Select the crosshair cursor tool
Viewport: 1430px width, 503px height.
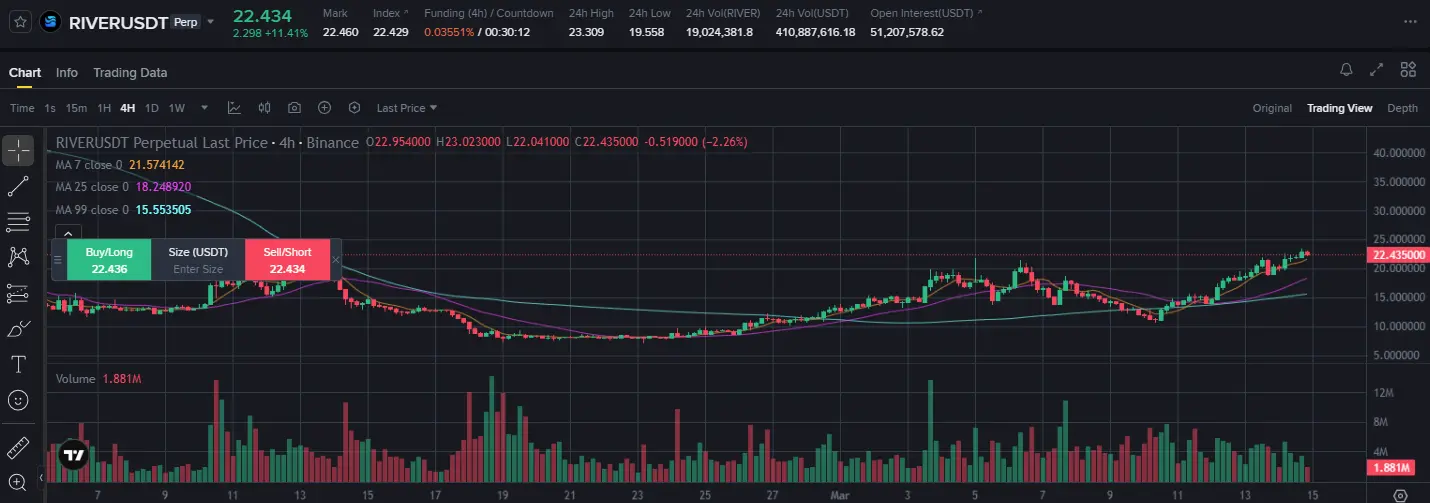pyautogui.click(x=18, y=151)
